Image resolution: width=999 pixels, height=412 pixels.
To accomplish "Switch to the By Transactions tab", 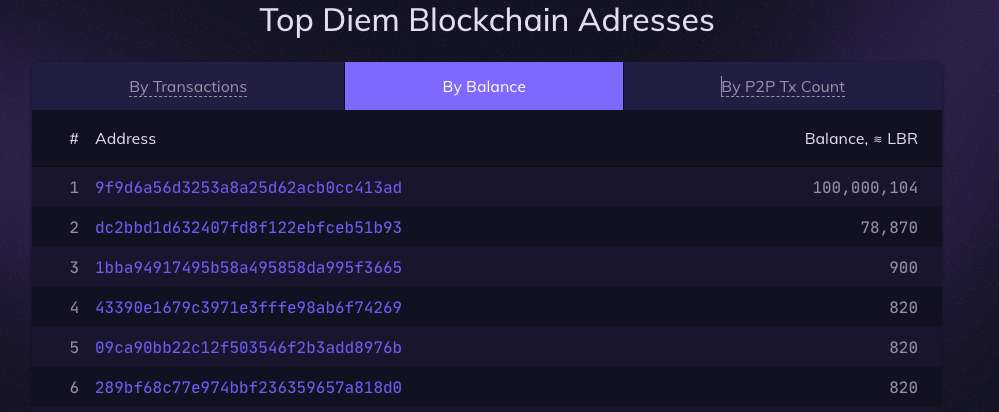I will tap(188, 87).
